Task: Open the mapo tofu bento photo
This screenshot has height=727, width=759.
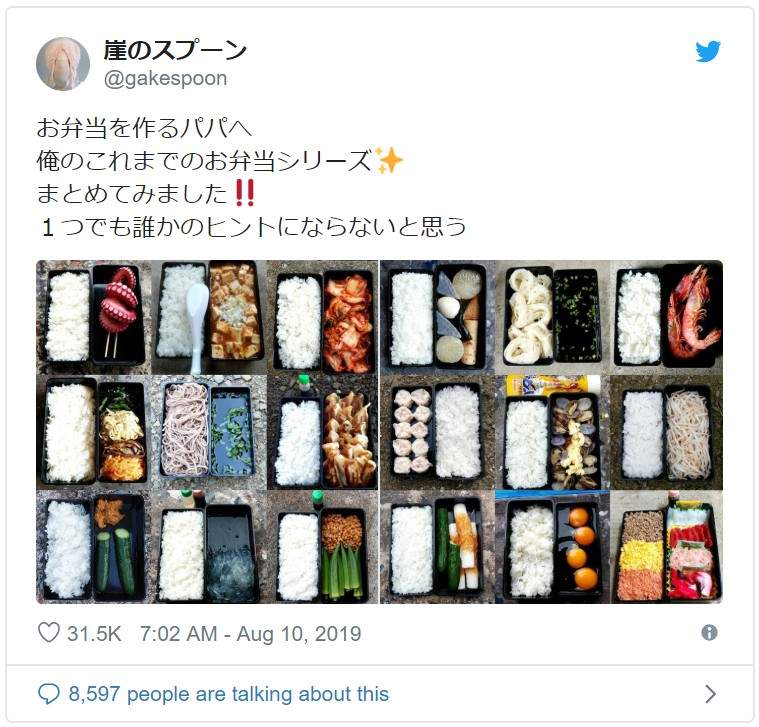Action: pos(209,318)
